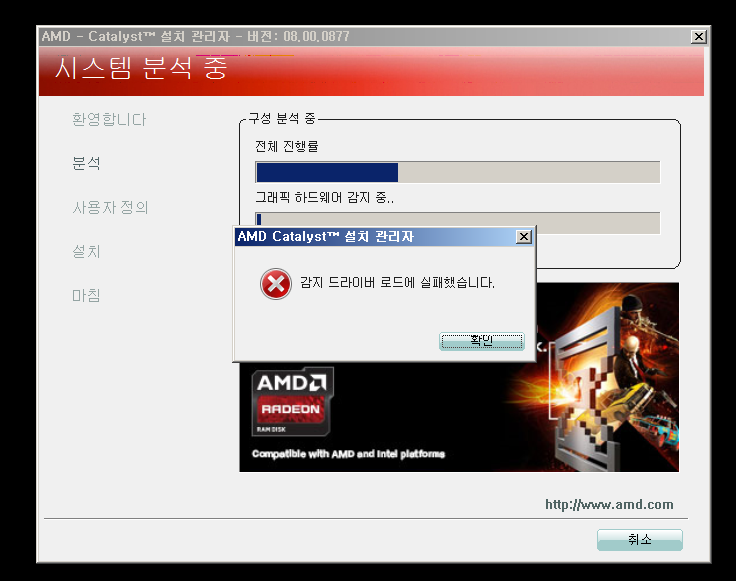Click the error message 감지 드라이버 로드에 실패했습니다
Viewport: 736px width, 581px height.
(x=397, y=283)
